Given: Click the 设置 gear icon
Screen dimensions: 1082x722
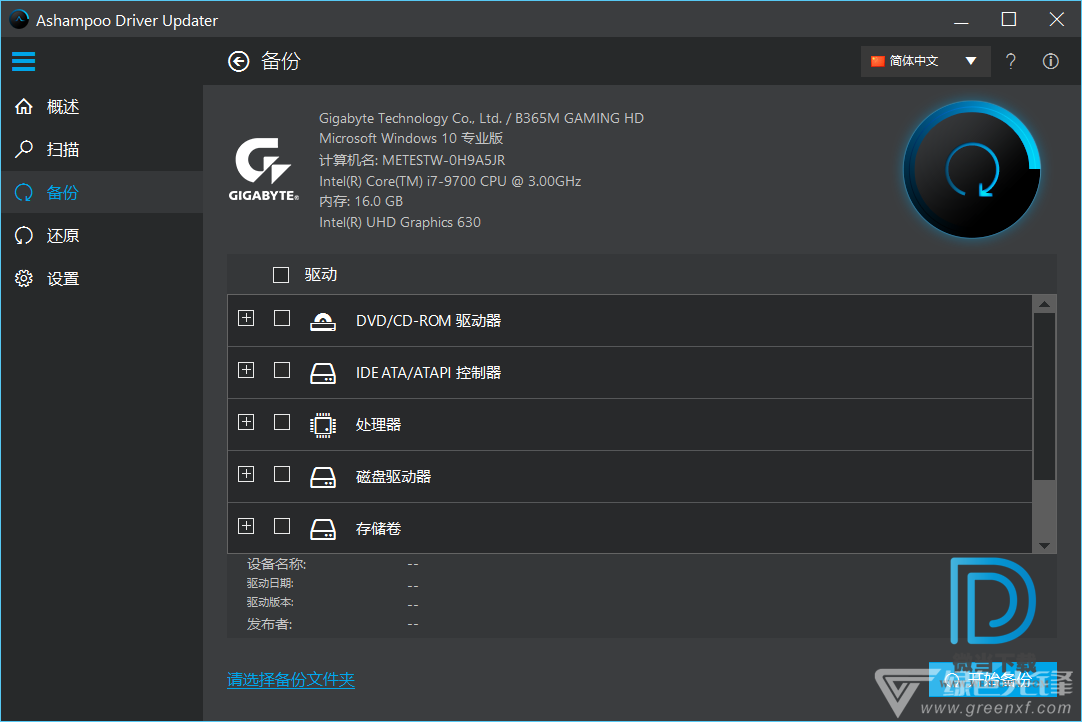Looking at the screenshot, I should pyautogui.click(x=24, y=278).
